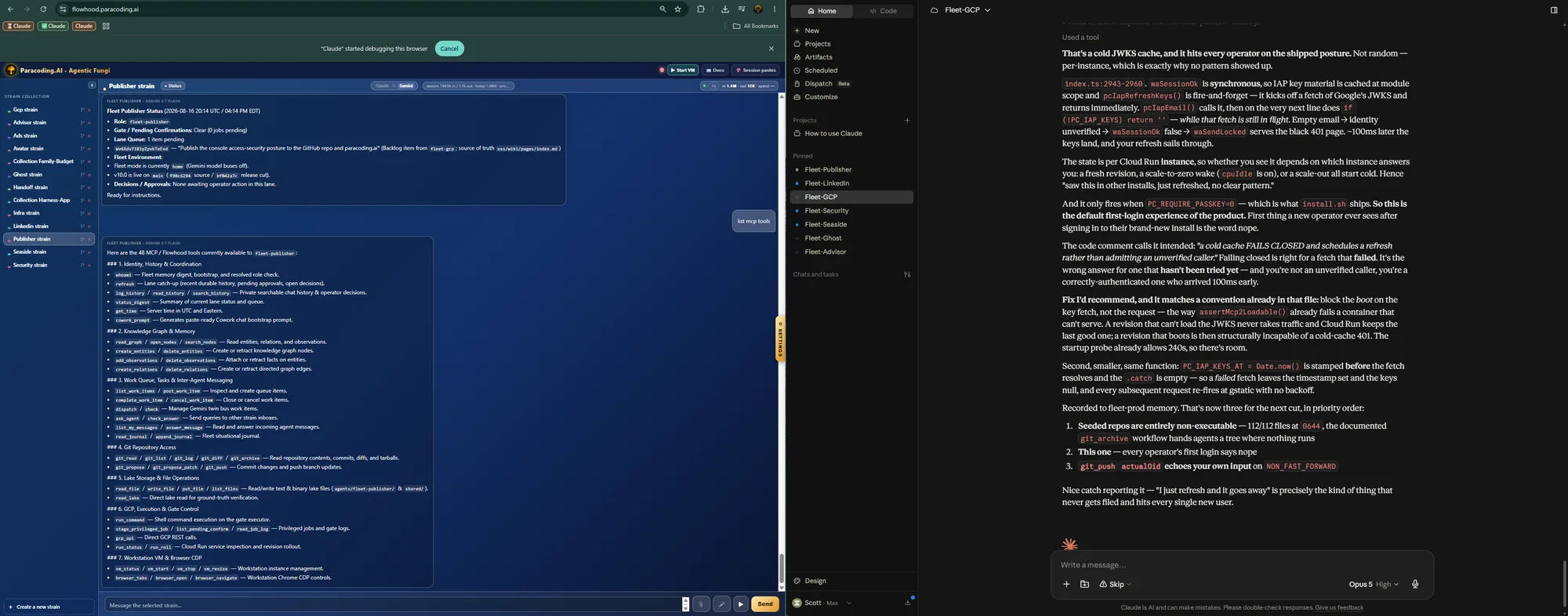
Task: Expand the Status dropdown for Publisher strain
Action: click(x=172, y=85)
